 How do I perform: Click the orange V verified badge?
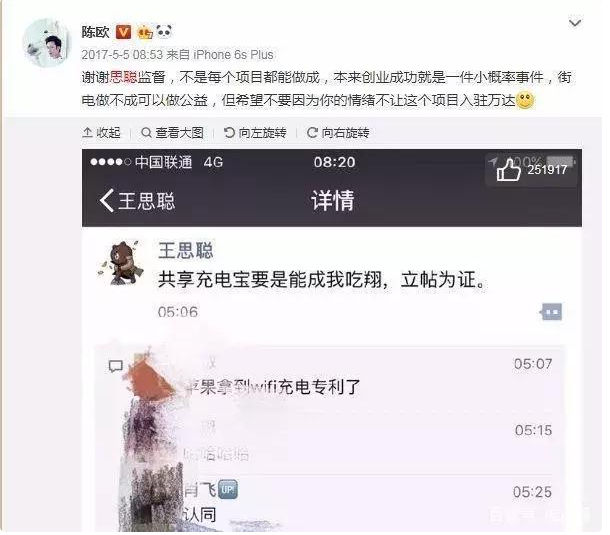pyautogui.click(x=123, y=32)
